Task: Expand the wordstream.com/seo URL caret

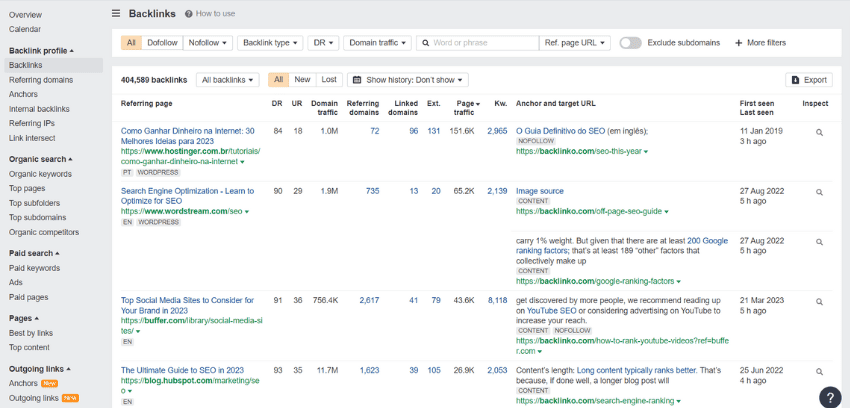Action: (x=247, y=212)
